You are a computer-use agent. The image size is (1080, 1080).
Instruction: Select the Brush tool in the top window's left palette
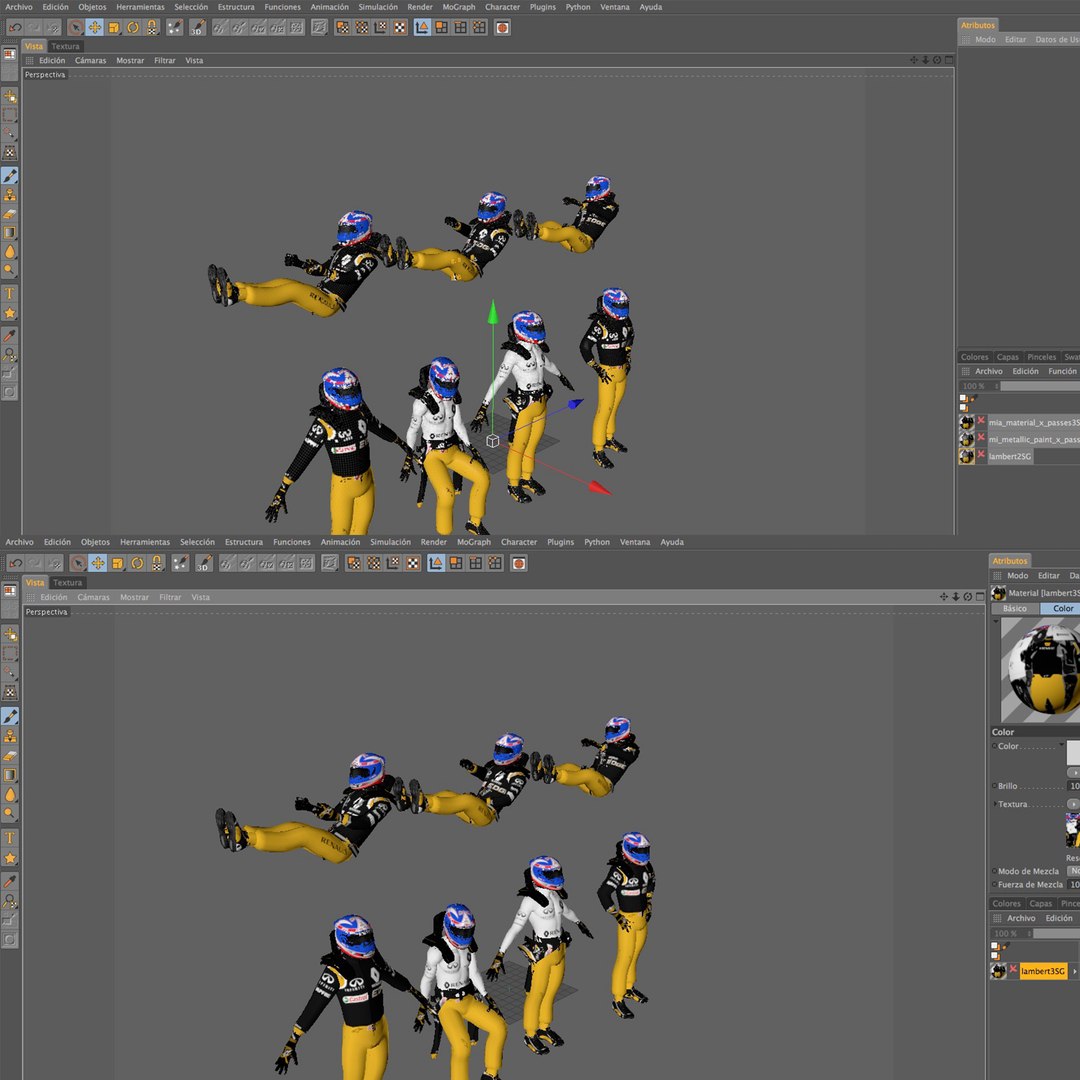coord(10,176)
